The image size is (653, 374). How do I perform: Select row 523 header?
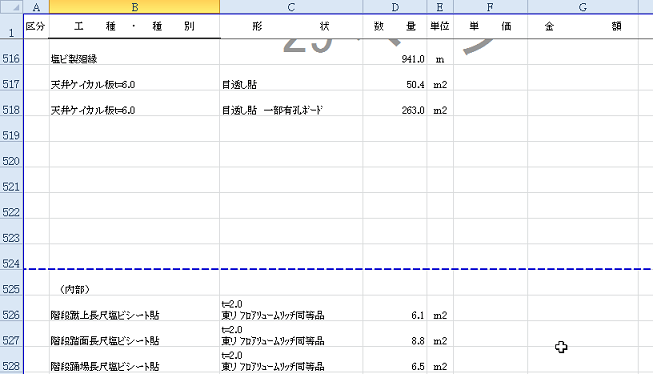11,232
